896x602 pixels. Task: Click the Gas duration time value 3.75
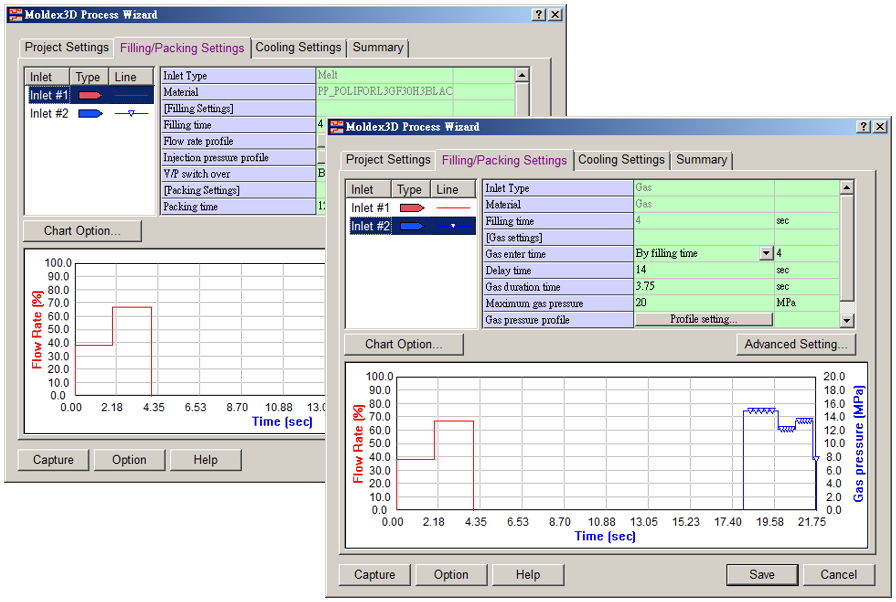[x=704, y=286]
